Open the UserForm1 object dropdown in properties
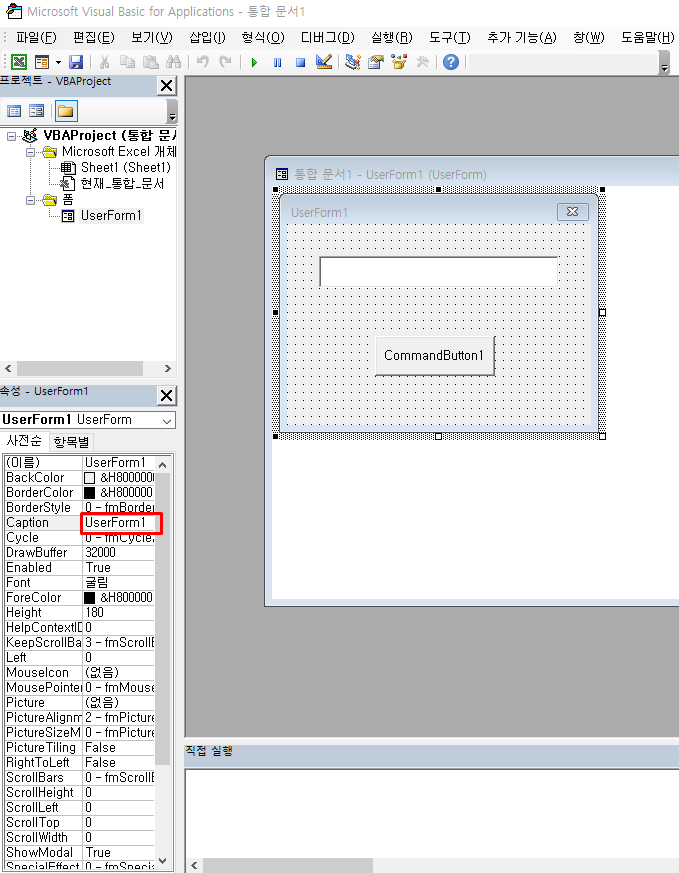Viewport: 679px width, 873px height. pyautogui.click(x=166, y=420)
